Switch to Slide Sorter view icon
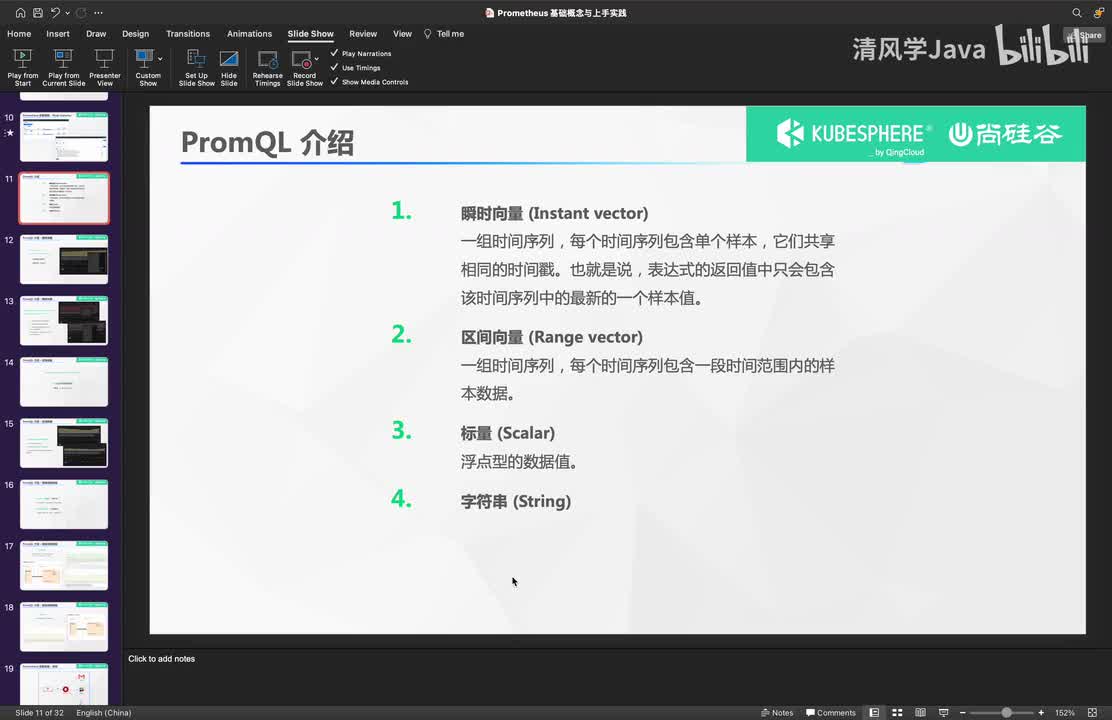Screen dimensions: 1112x720 [x=897, y=712]
